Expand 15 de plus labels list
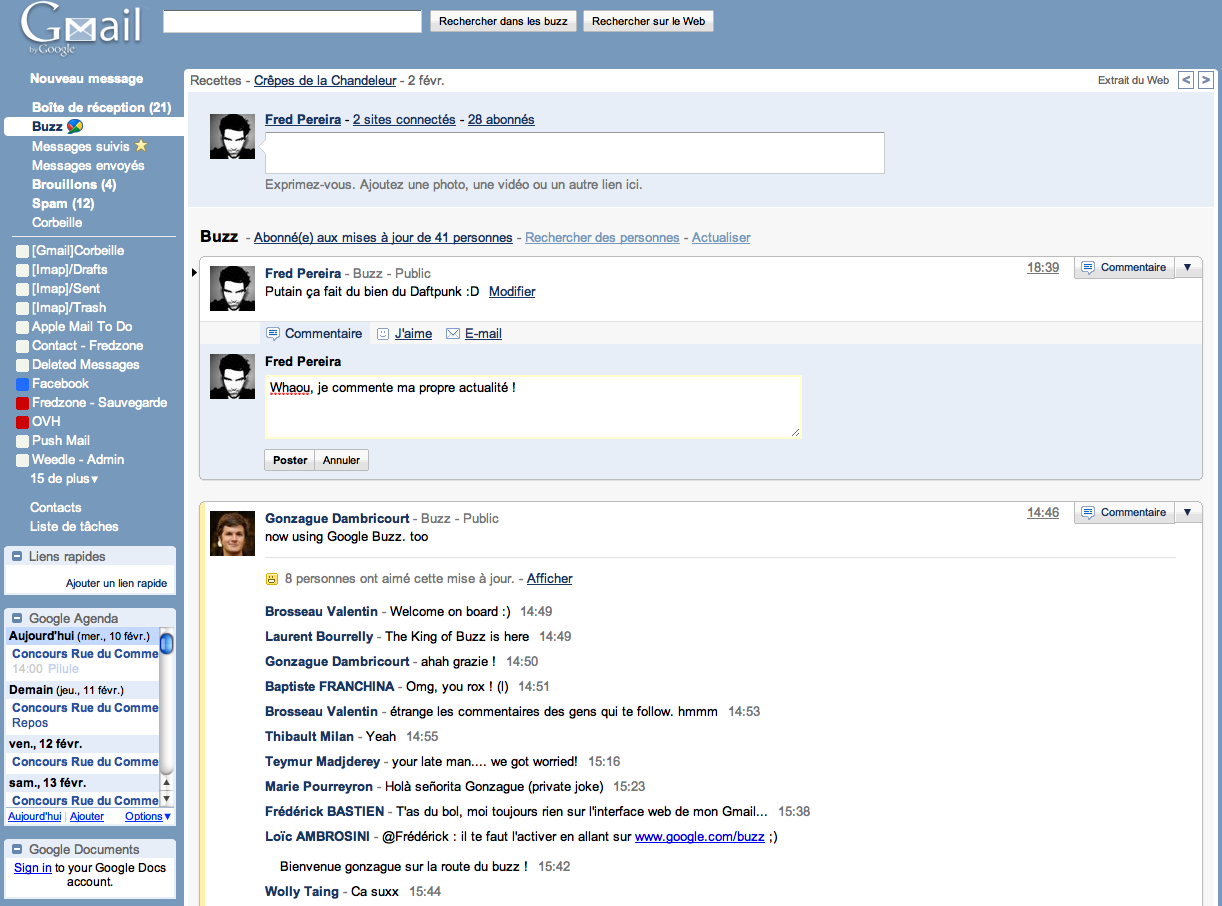 pos(65,479)
